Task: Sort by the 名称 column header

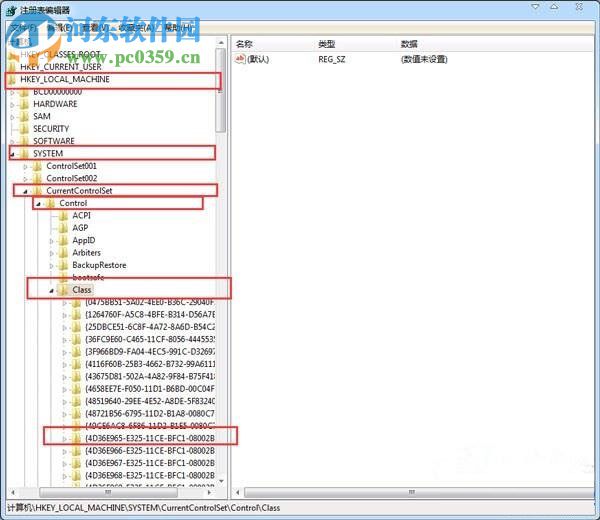Action: point(244,44)
